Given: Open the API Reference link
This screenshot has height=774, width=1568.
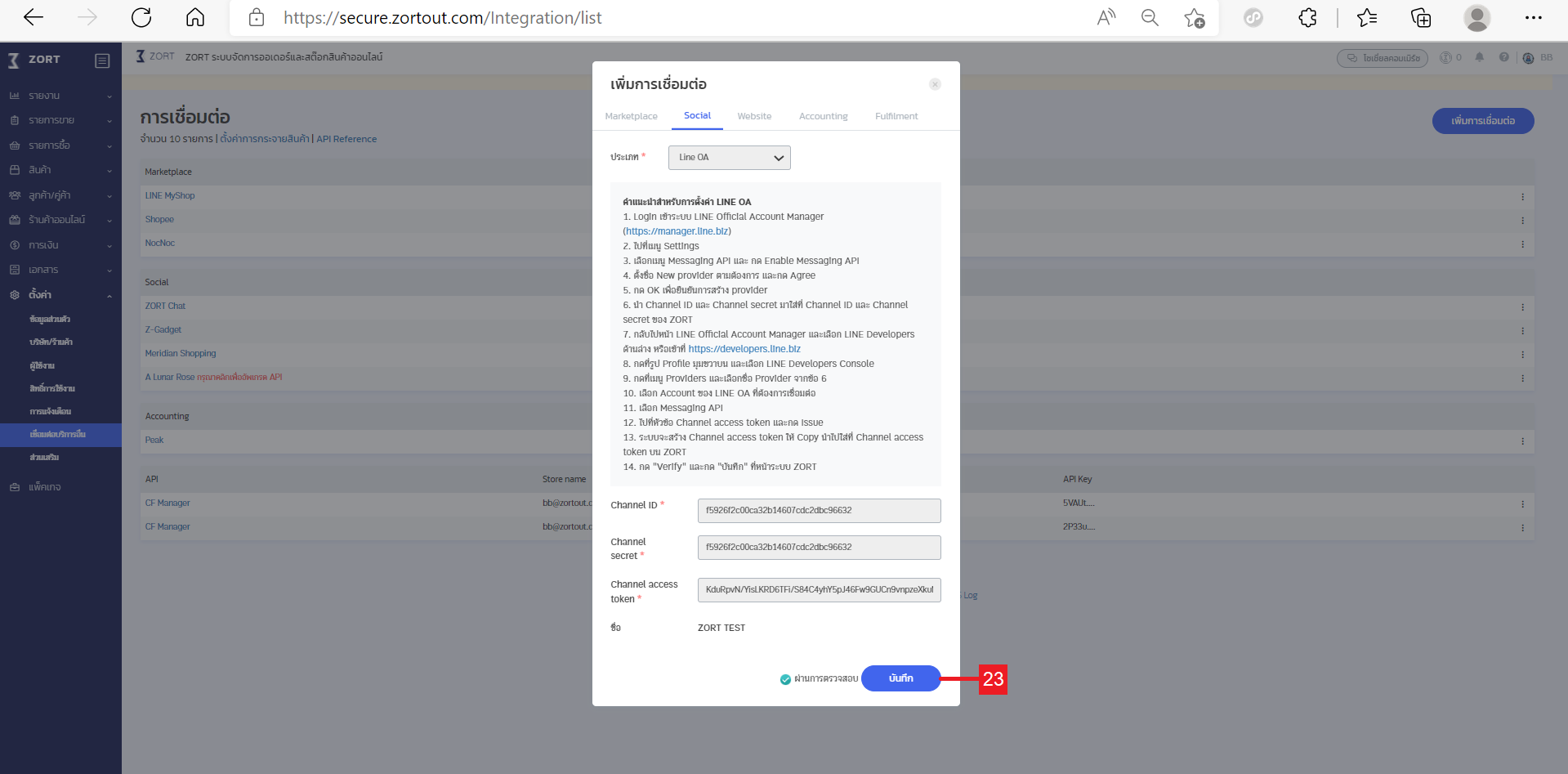Looking at the screenshot, I should [346, 139].
